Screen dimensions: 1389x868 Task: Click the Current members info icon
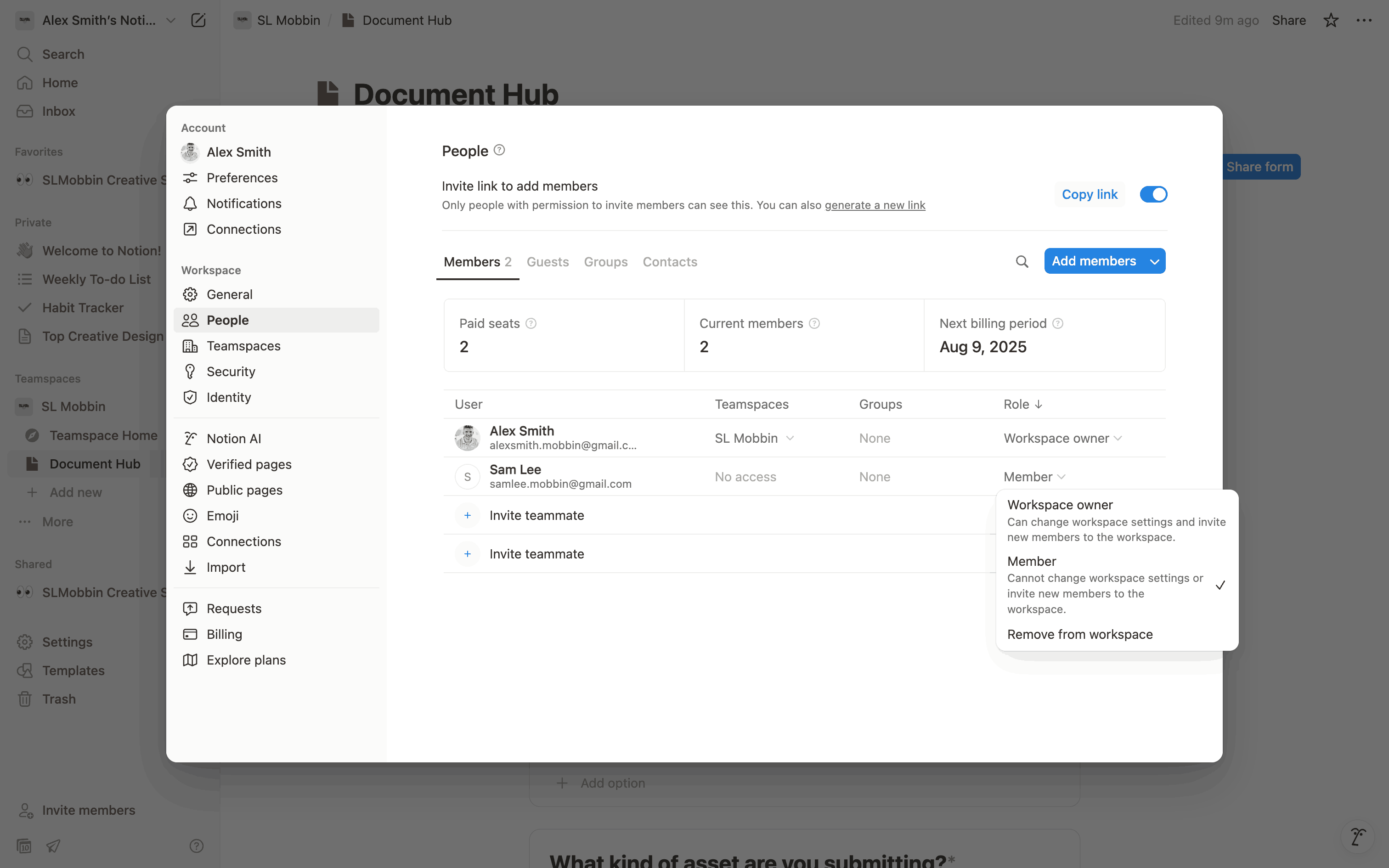coord(814,324)
